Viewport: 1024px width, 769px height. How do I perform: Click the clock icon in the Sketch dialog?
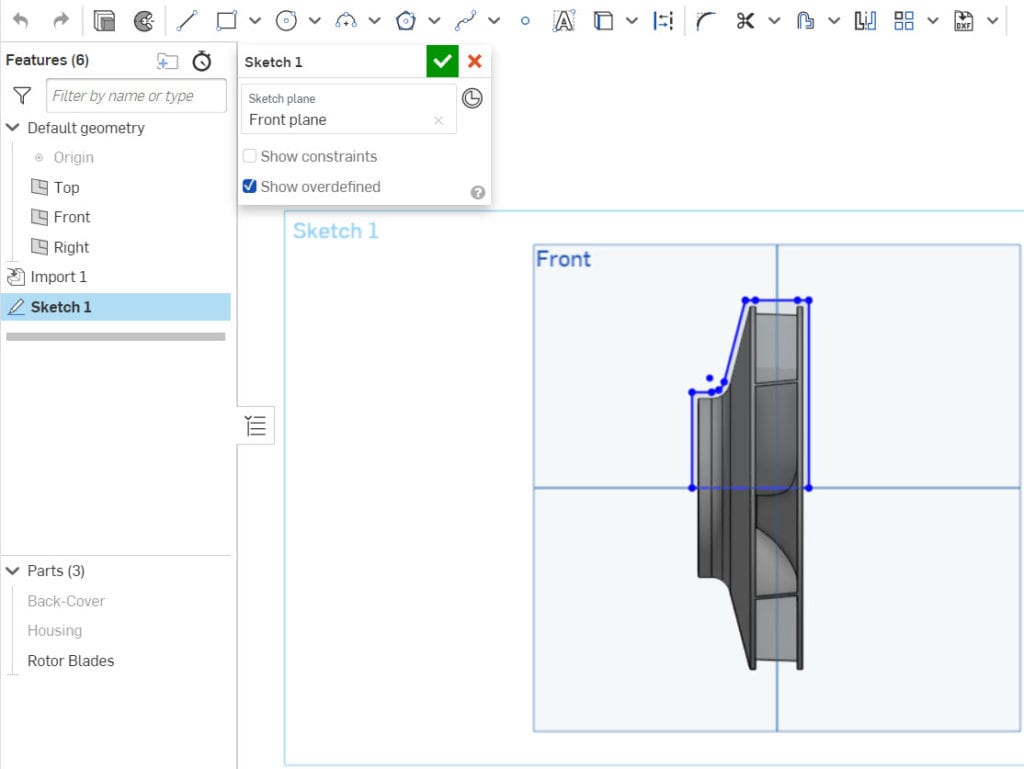point(472,98)
